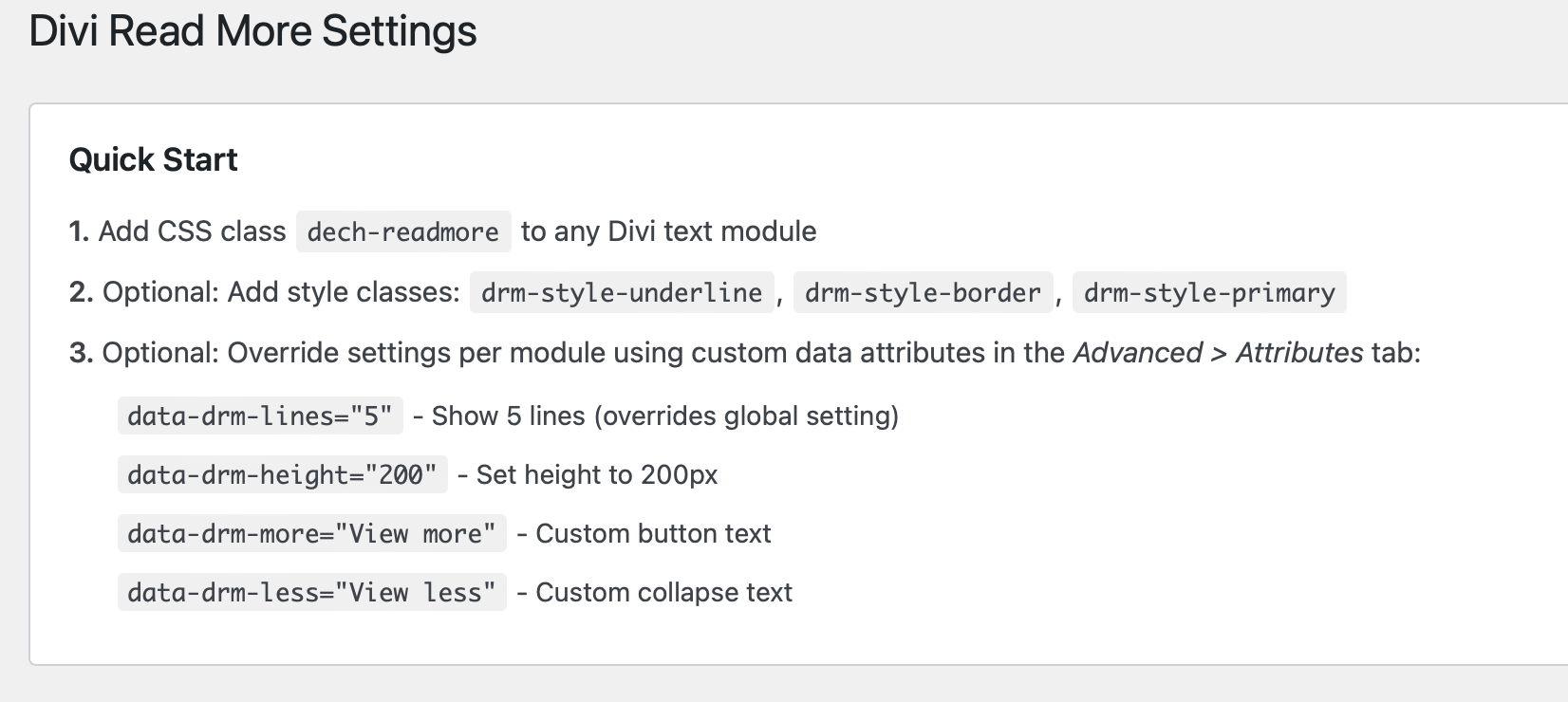
Task: Click the bold "3." step number
Action: [x=81, y=353]
